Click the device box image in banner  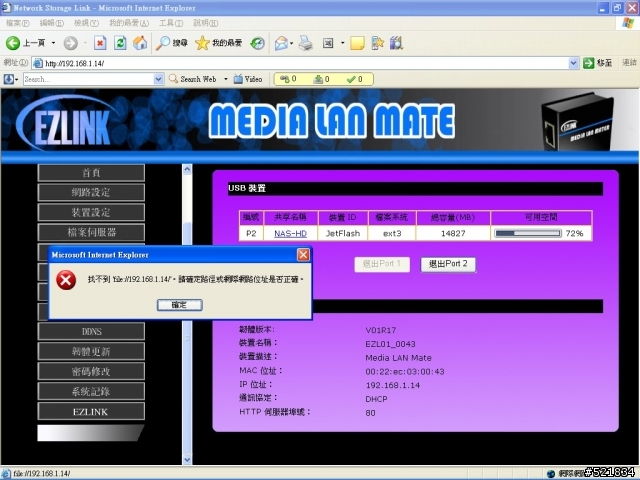click(x=577, y=121)
